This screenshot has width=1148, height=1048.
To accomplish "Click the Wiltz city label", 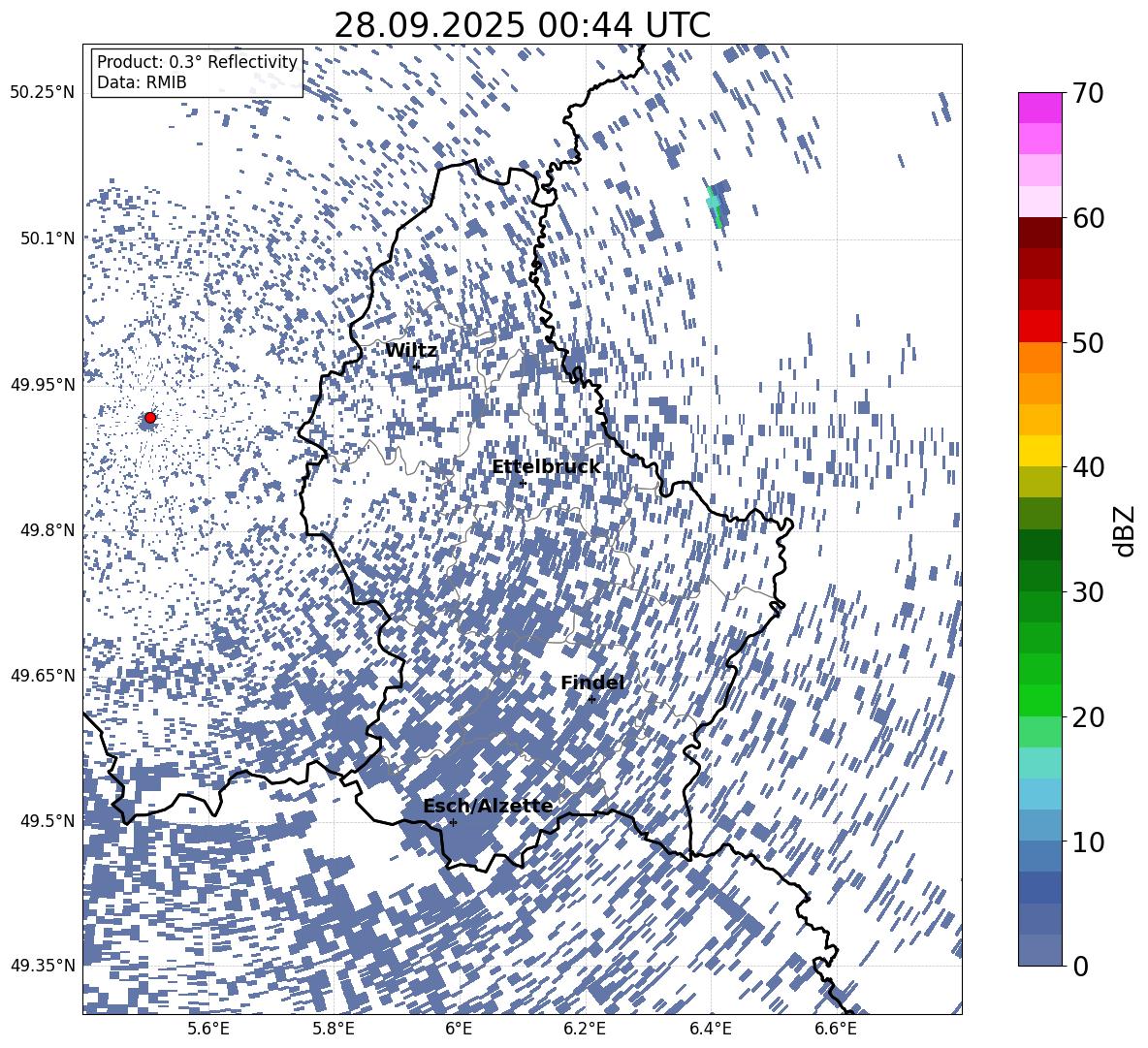I will pyautogui.click(x=411, y=351).
